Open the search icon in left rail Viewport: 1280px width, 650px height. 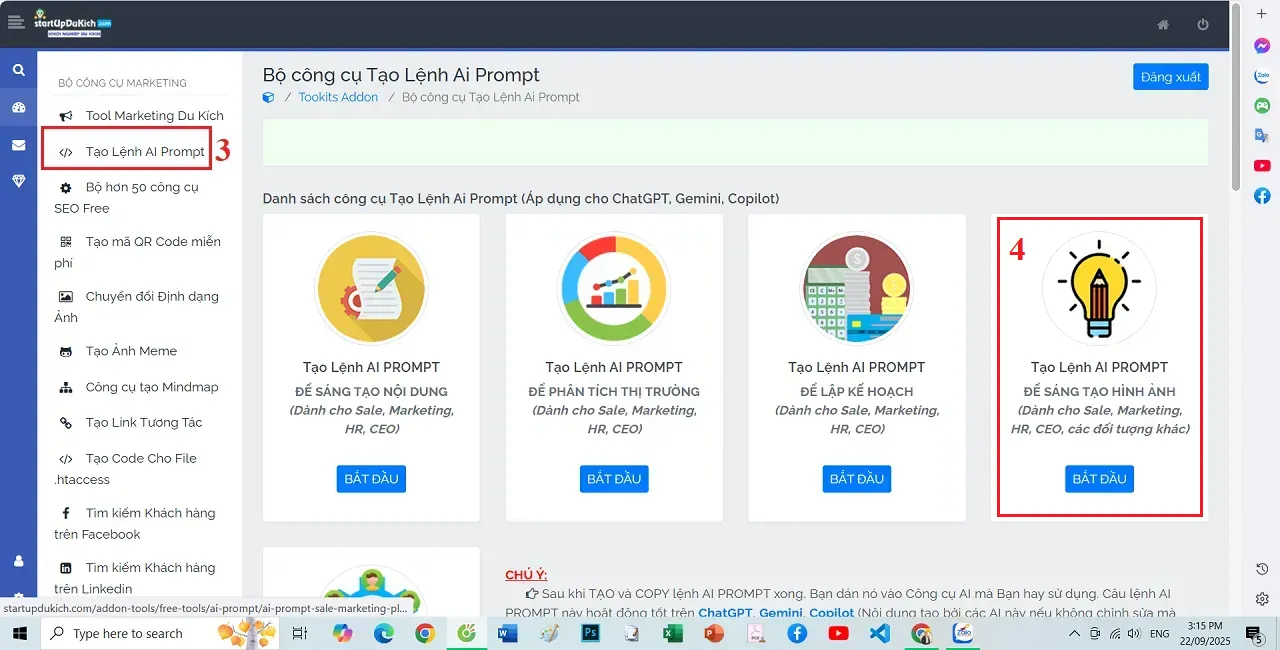point(18,70)
